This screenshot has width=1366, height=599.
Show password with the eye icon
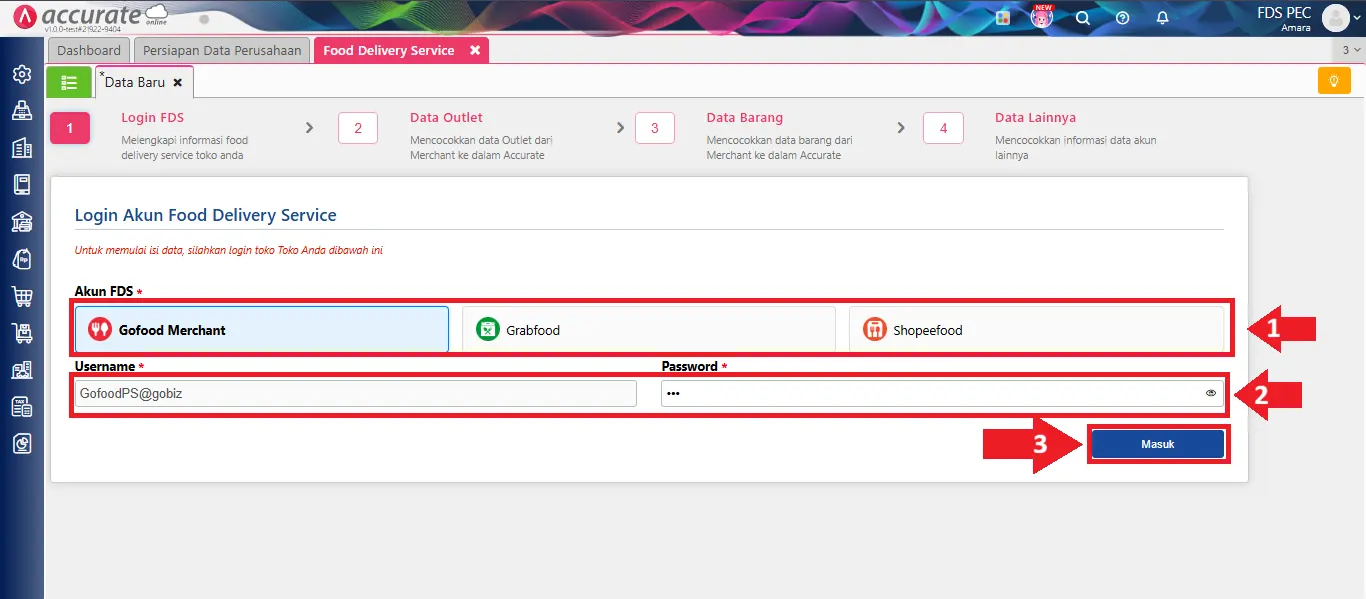click(x=1211, y=393)
